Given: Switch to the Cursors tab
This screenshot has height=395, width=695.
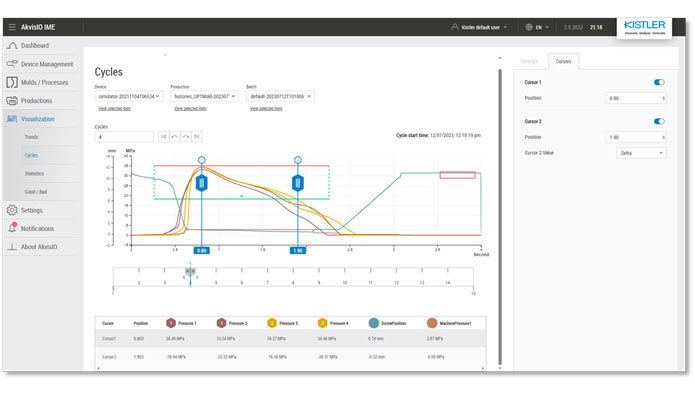Looking at the screenshot, I should (563, 62).
